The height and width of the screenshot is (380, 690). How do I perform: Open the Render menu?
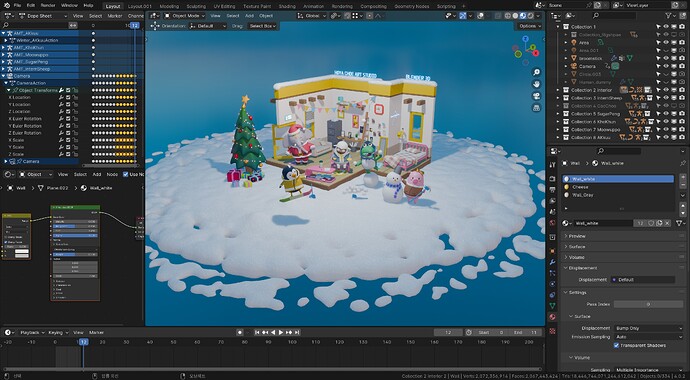coord(48,6)
